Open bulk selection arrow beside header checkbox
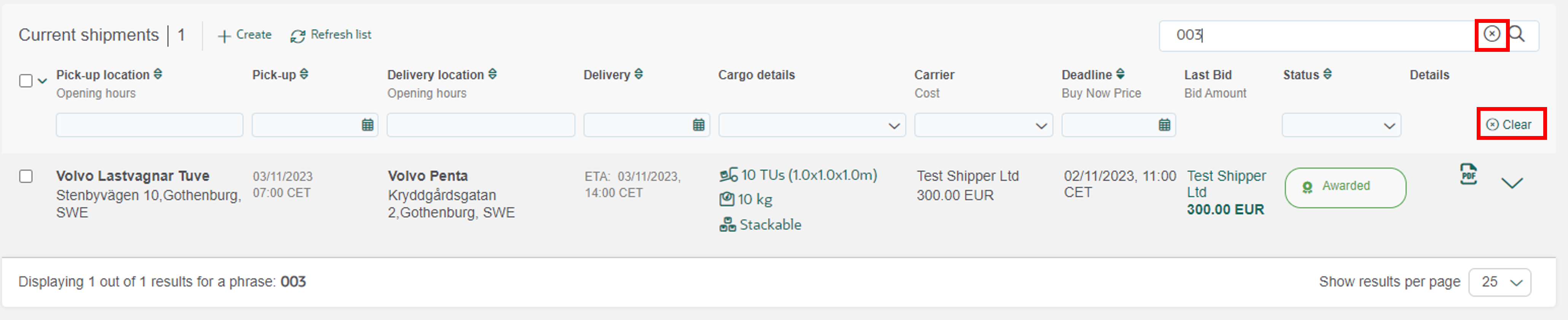1568x320 pixels. click(x=42, y=80)
